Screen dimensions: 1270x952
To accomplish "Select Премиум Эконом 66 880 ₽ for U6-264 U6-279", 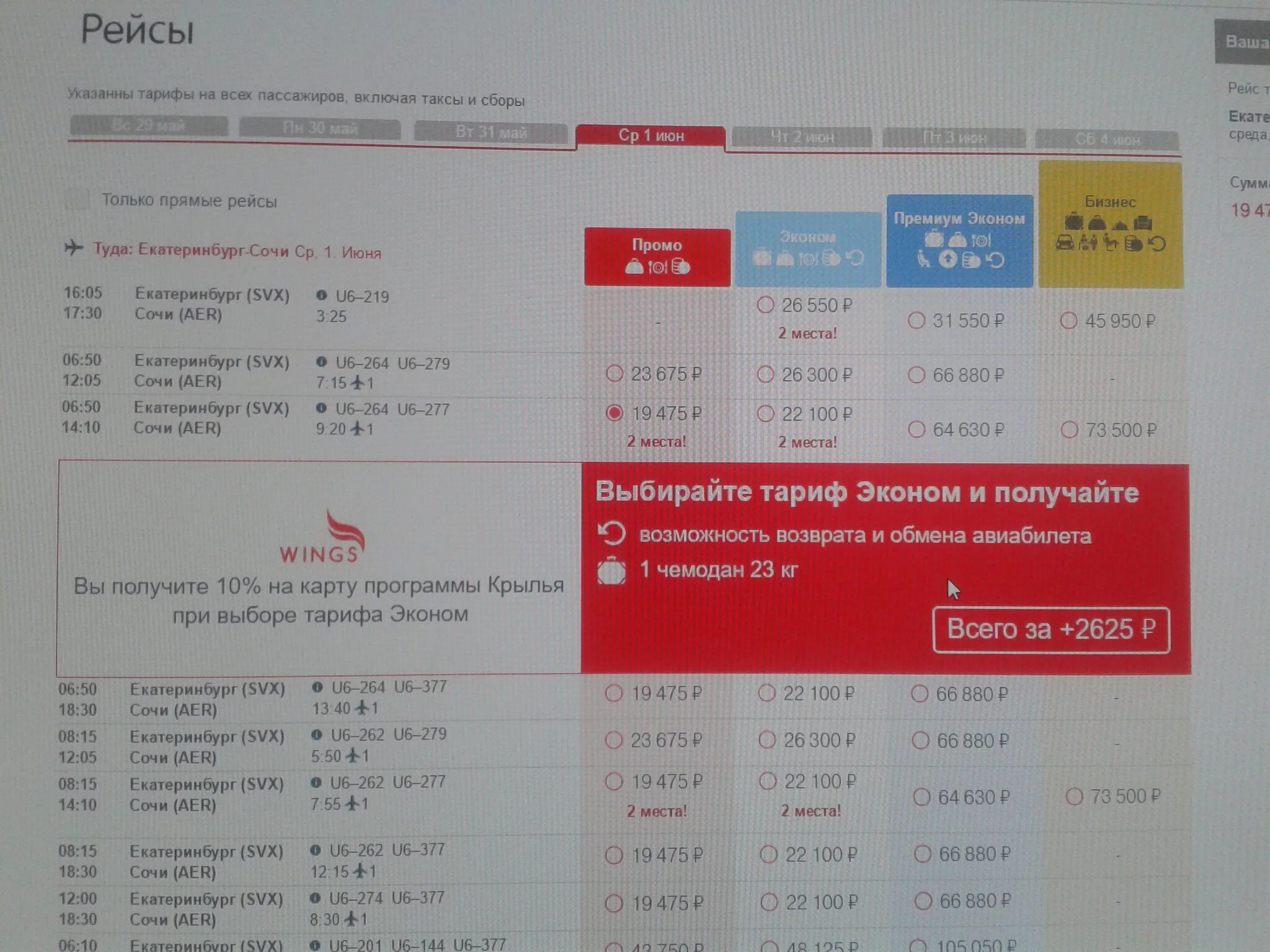I will (917, 375).
